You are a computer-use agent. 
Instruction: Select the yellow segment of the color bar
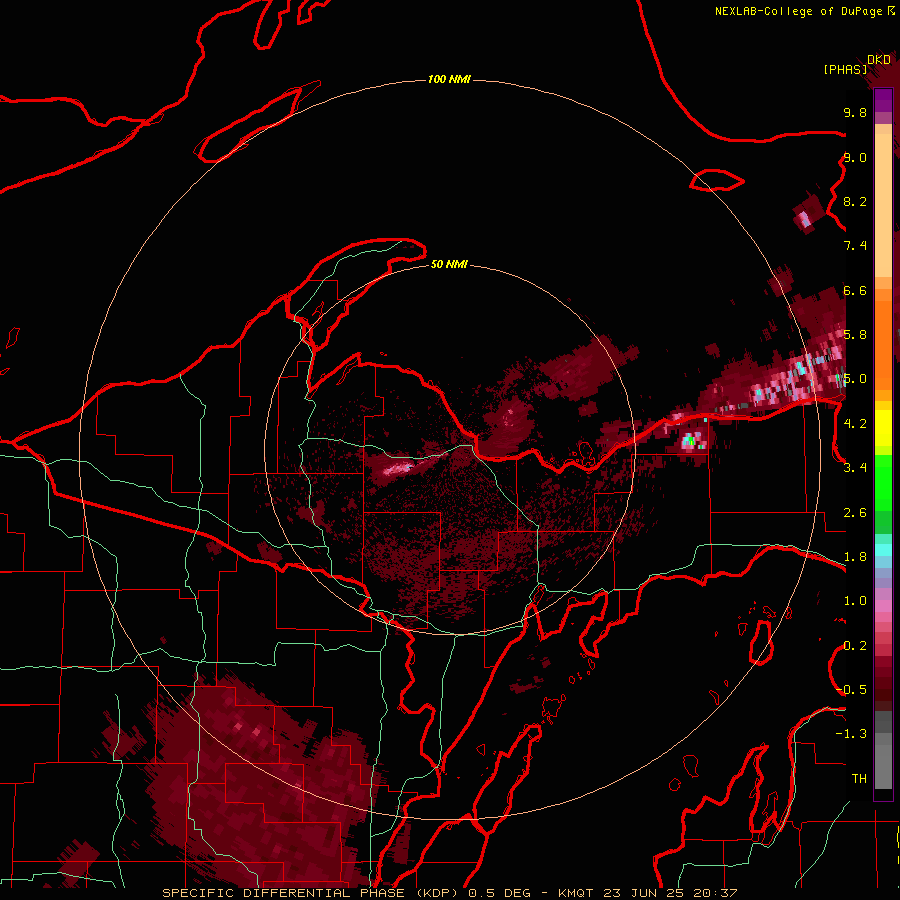pyautogui.click(x=883, y=428)
